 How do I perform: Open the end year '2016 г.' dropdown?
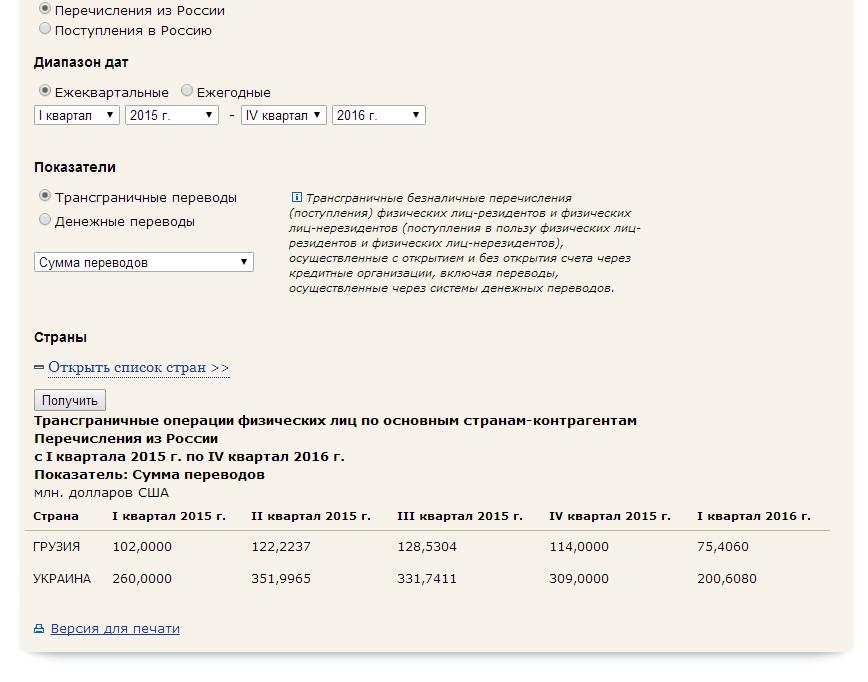pyautogui.click(x=379, y=115)
